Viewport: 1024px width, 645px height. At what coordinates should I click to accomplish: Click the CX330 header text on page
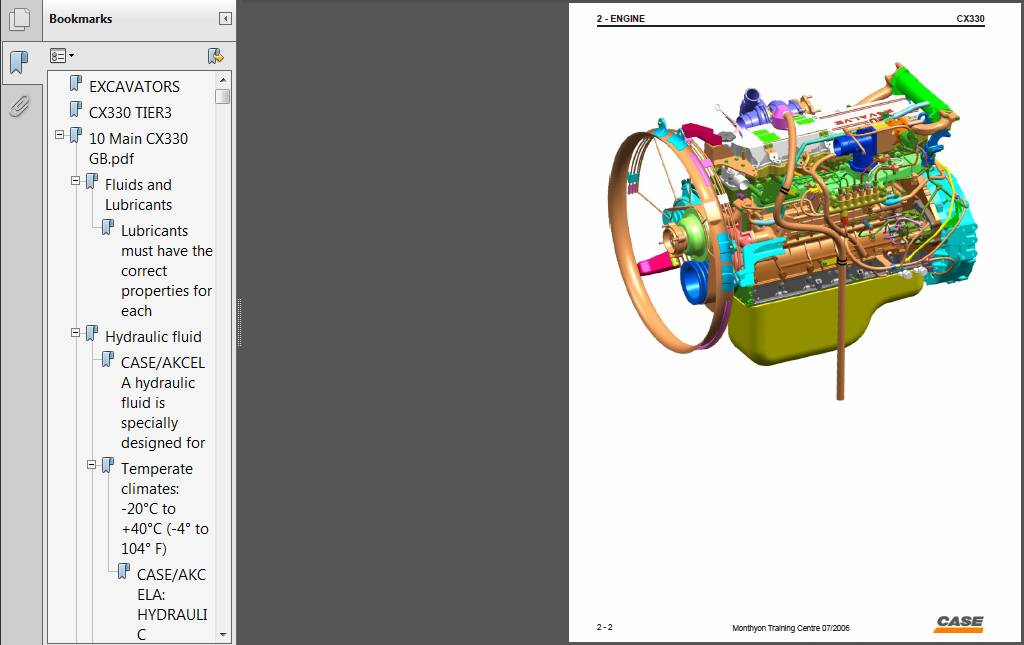(x=970, y=19)
